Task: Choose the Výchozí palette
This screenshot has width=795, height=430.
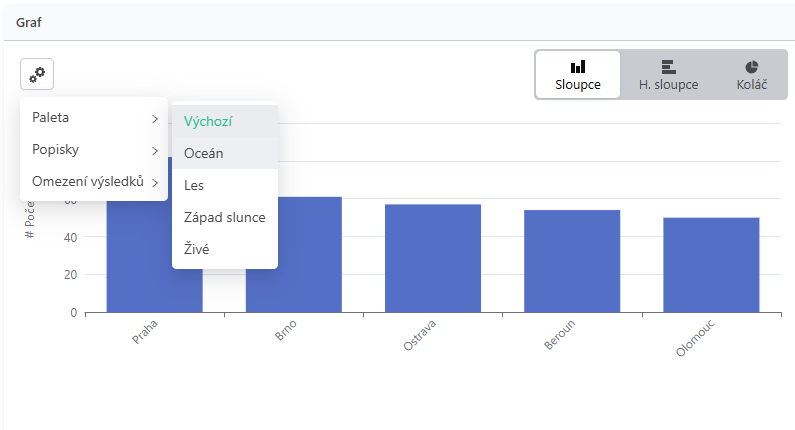Action: click(225, 121)
